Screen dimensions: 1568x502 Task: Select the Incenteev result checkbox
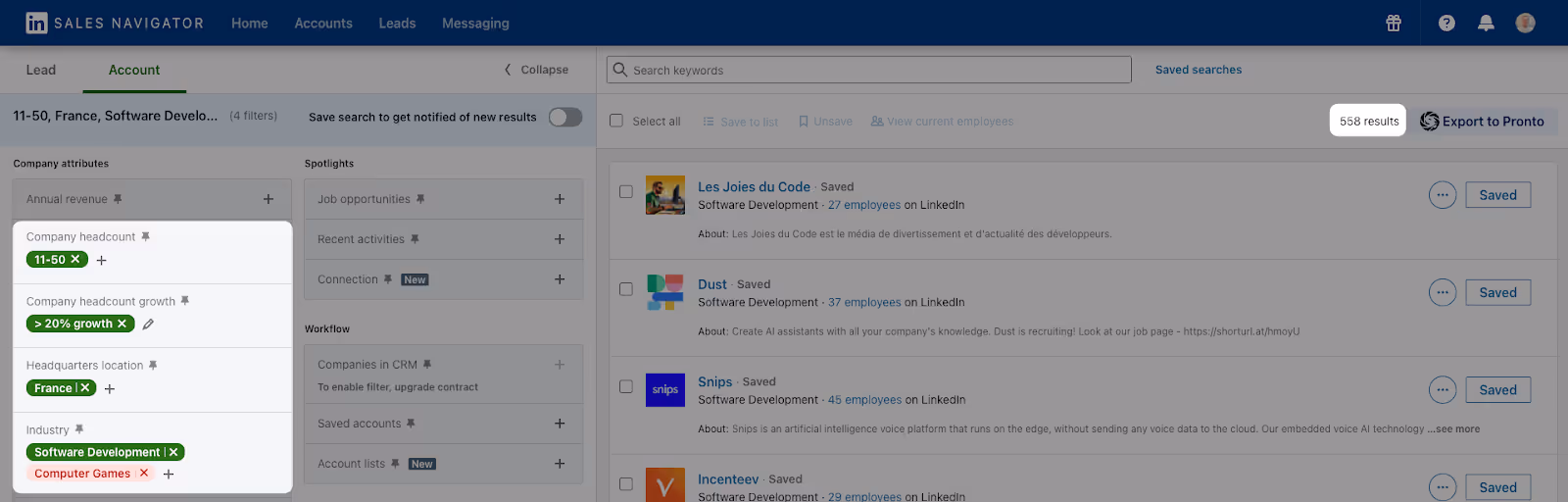626,483
